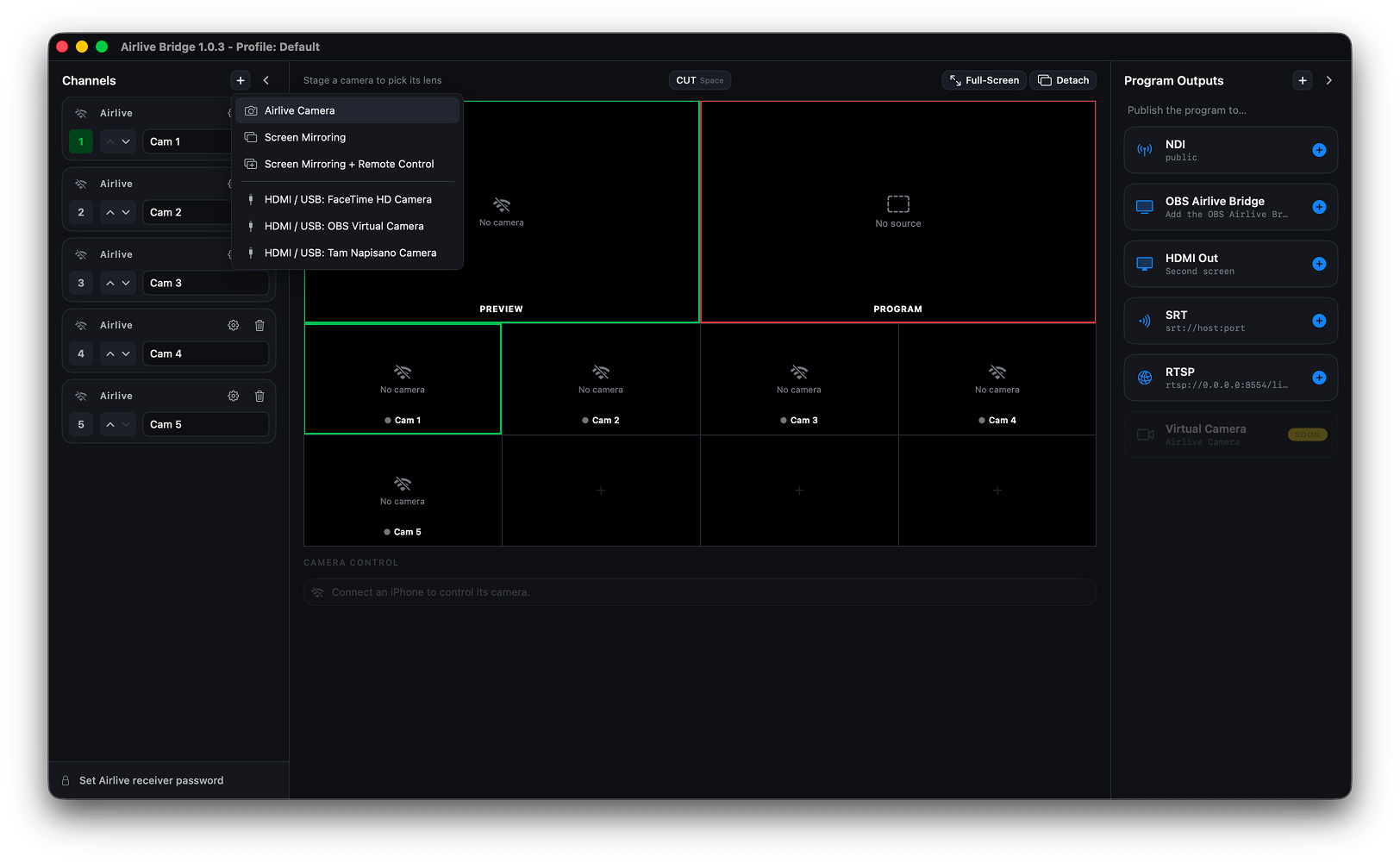1400x863 pixels.
Task: Open Full-Screen multiview
Action: [x=984, y=80]
